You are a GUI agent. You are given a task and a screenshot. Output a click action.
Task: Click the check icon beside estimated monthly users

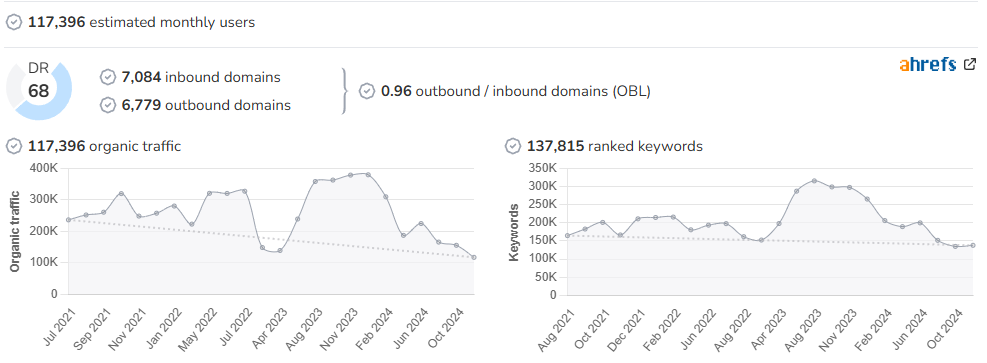point(14,23)
